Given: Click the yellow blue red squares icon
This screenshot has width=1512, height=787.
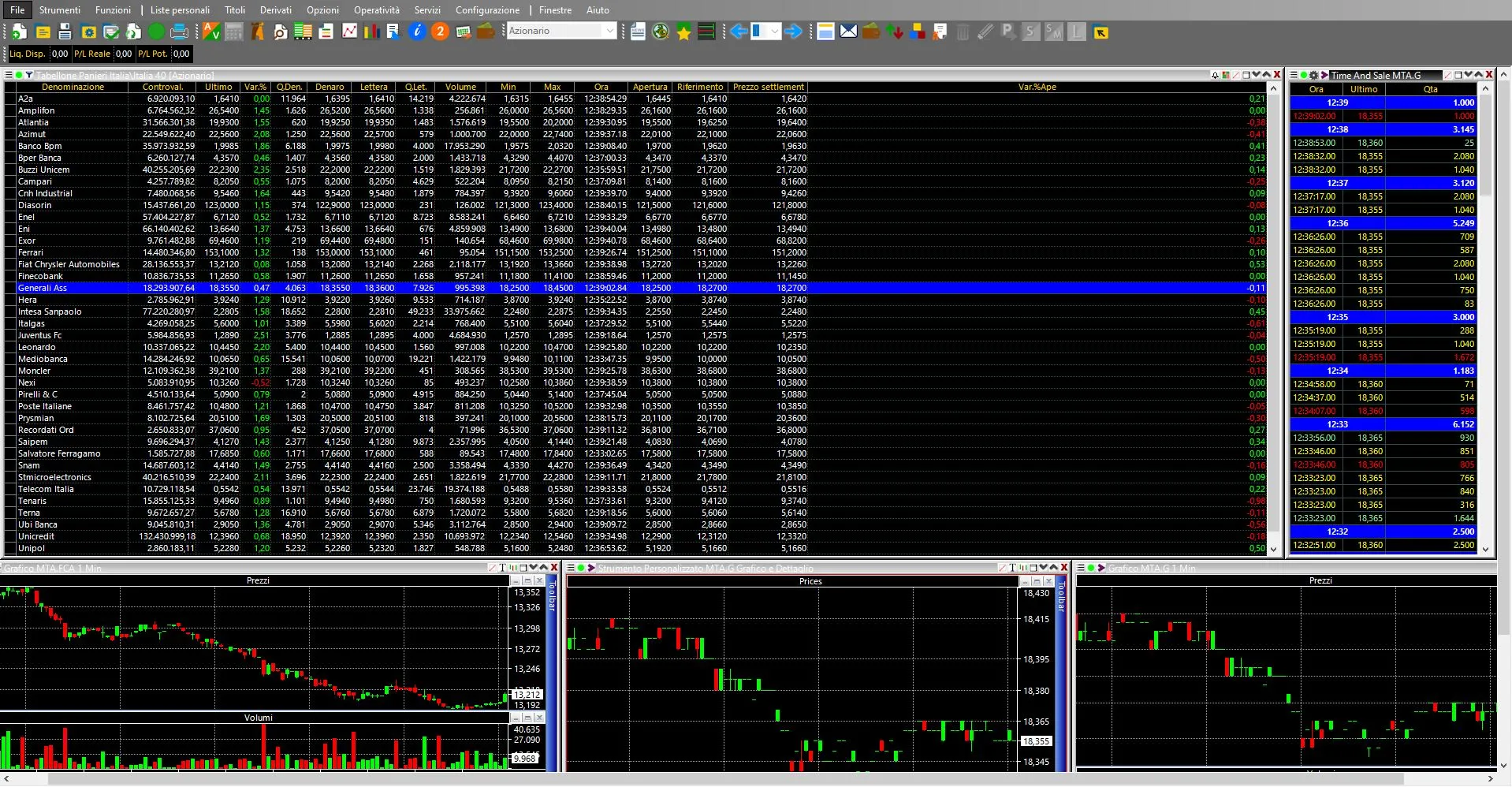Looking at the screenshot, I should (x=918, y=32).
